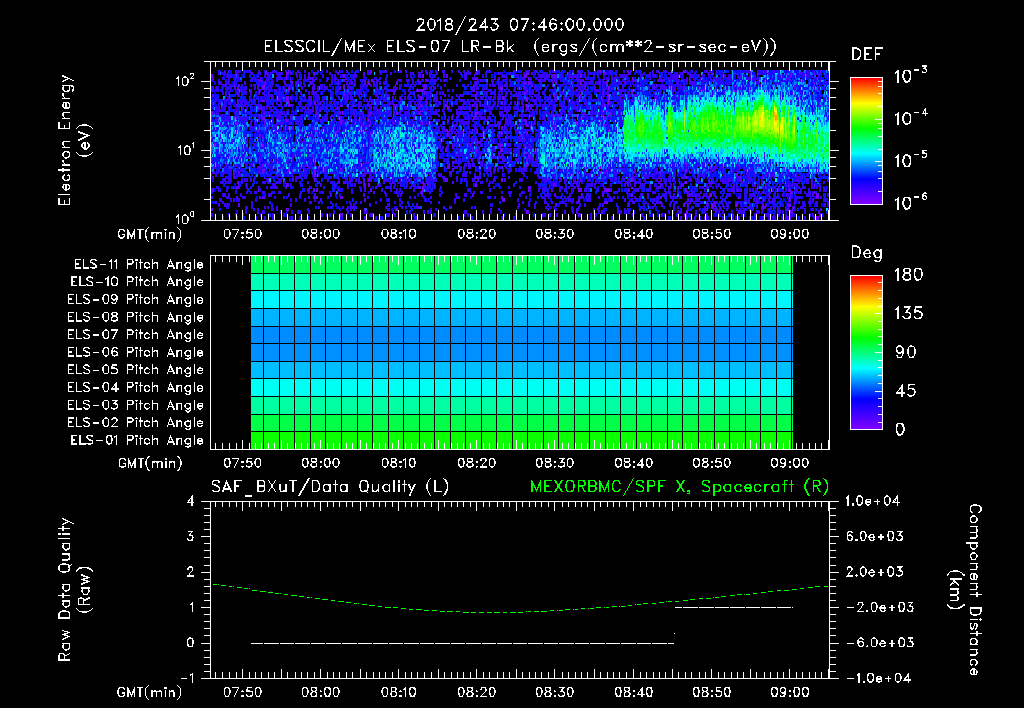
Task: Click the DEF color bar legend
Action: point(866,140)
